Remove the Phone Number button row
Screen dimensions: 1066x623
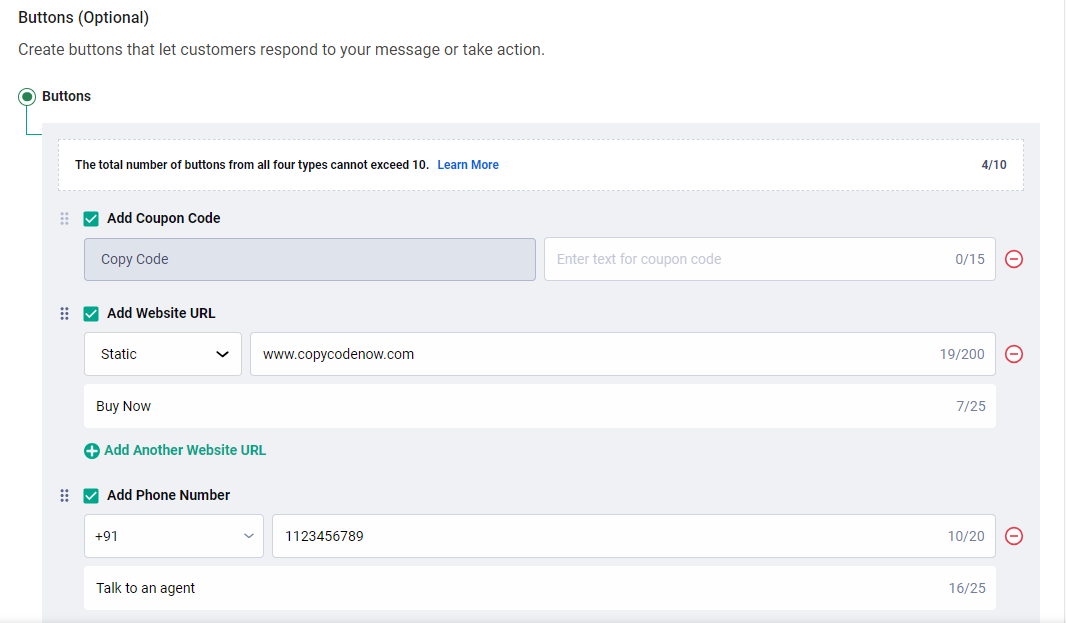point(1014,536)
